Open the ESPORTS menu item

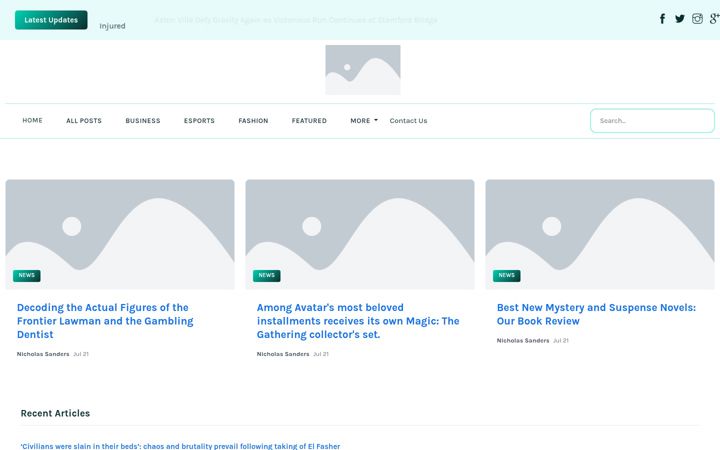point(199,121)
